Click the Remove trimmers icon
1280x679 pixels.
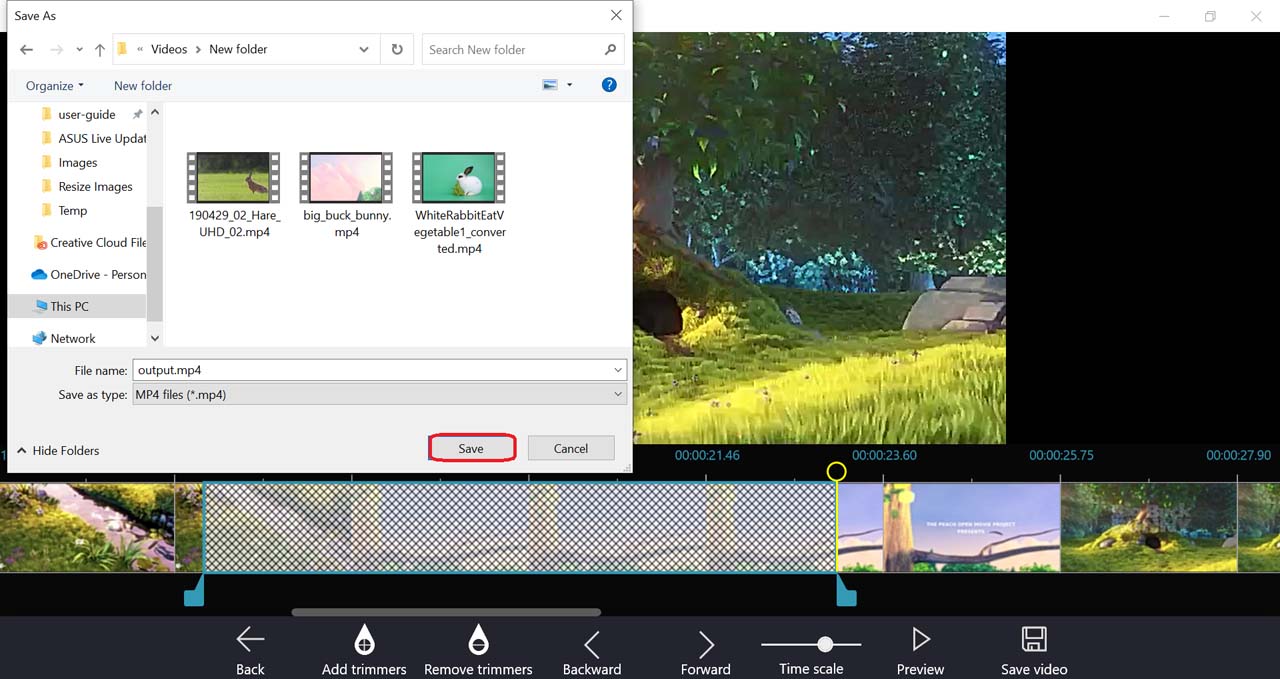click(478, 639)
